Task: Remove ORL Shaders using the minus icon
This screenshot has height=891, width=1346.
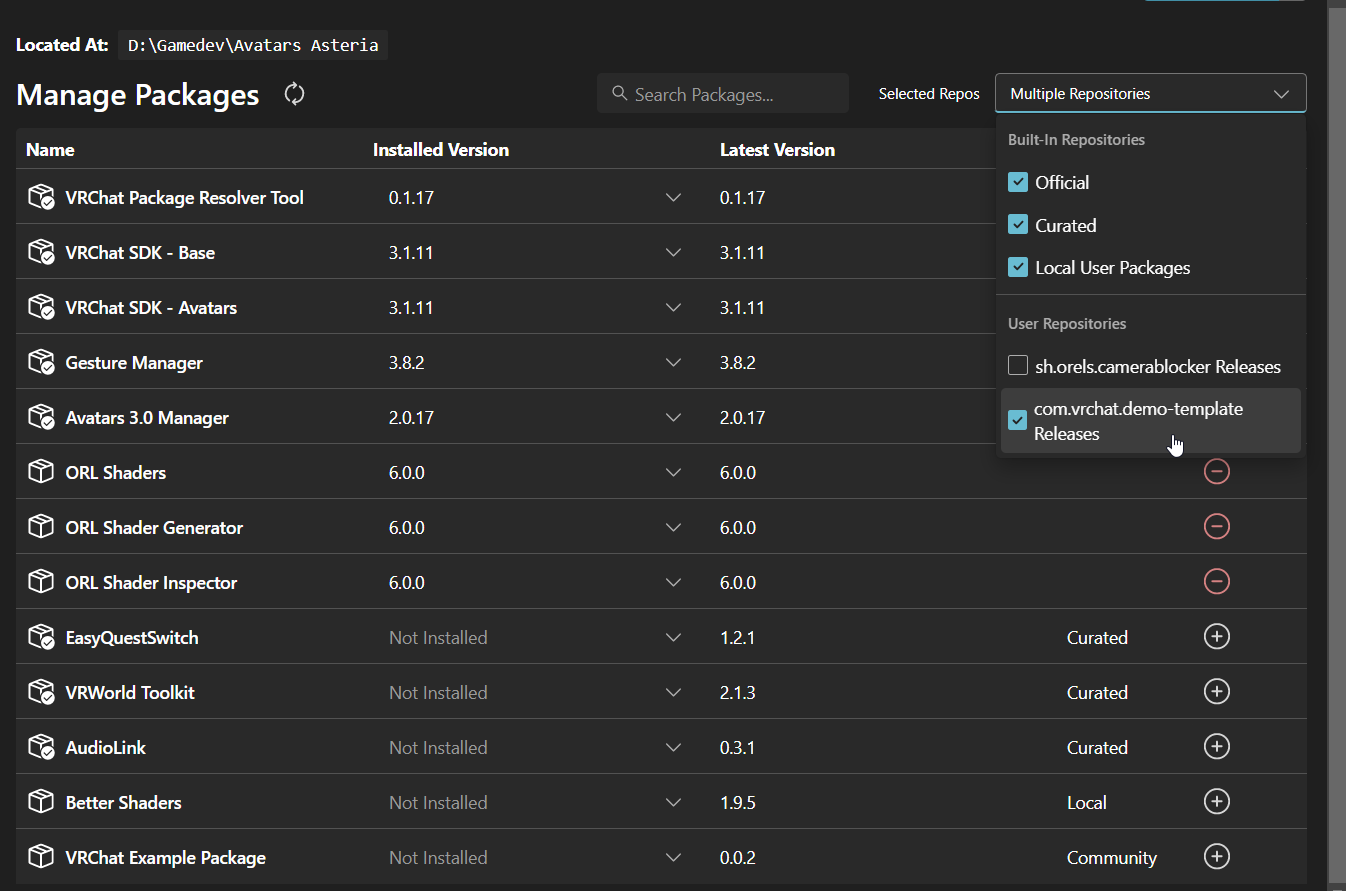Action: click(1217, 471)
